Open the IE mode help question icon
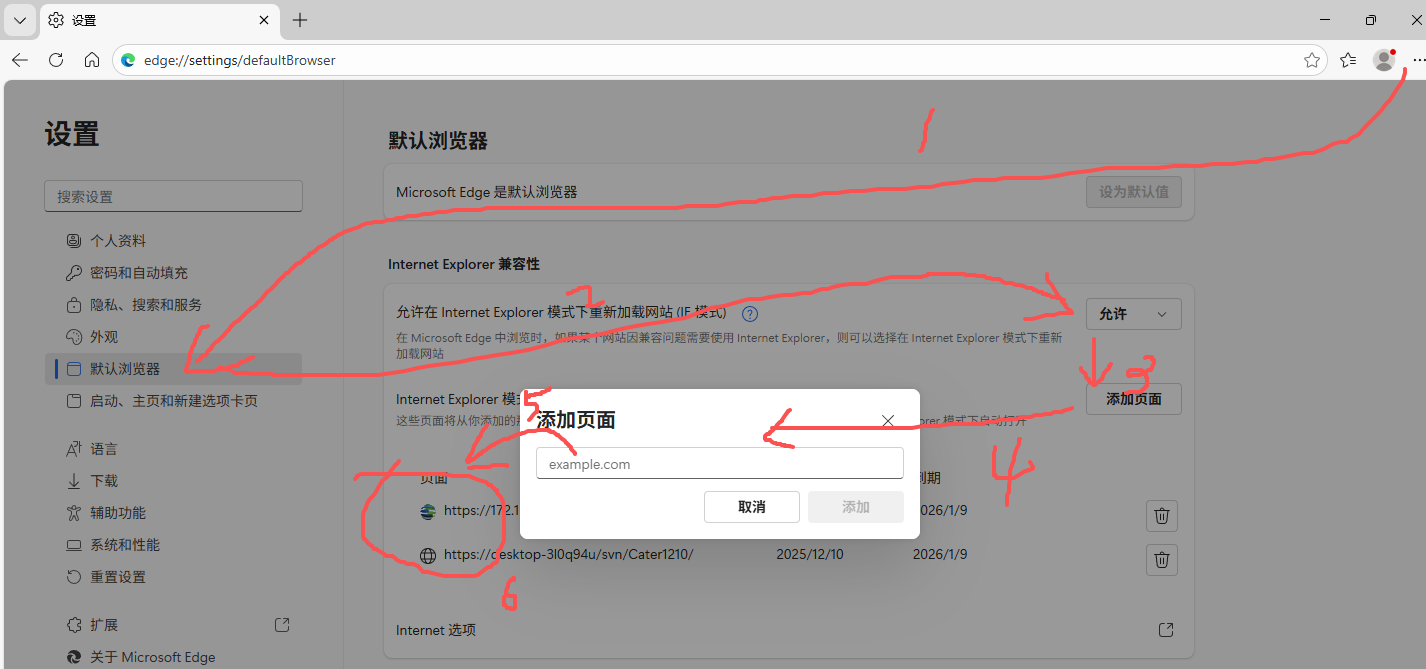The width and height of the screenshot is (1426, 669). 750,314
